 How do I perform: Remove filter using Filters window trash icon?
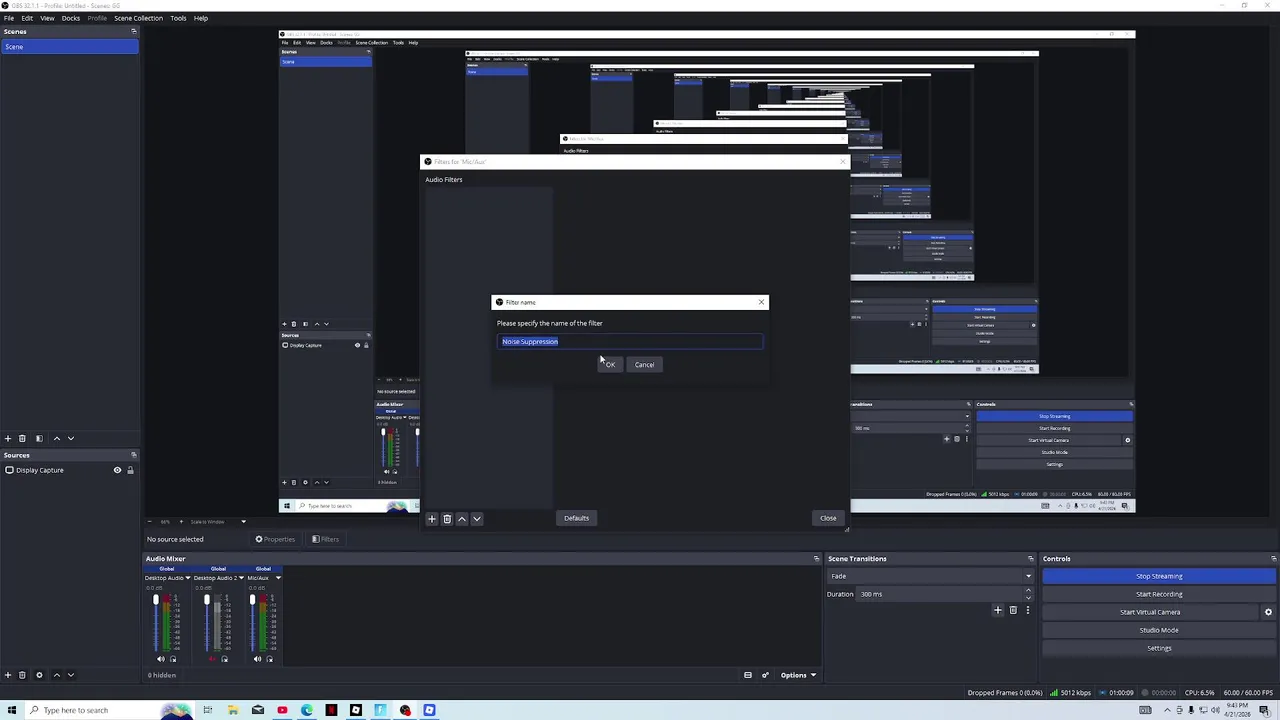coord(447,519)
